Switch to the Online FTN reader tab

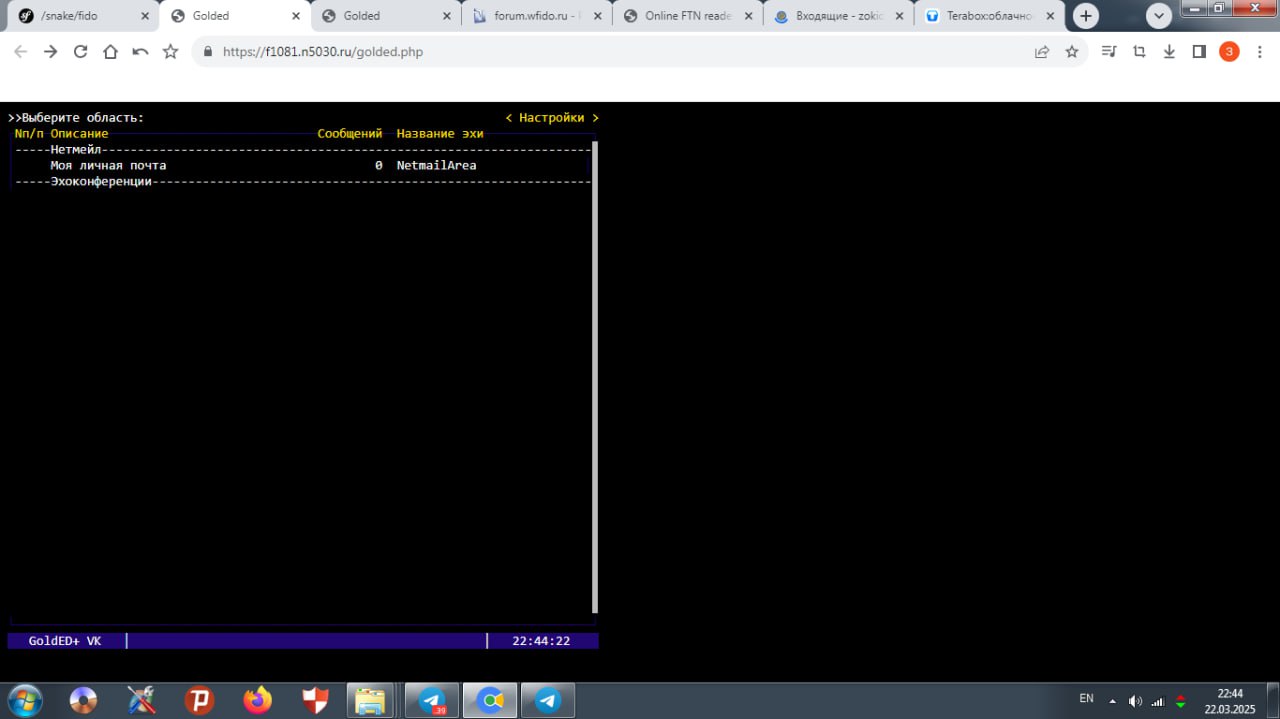pyautogui.click(x=686, y=16)
